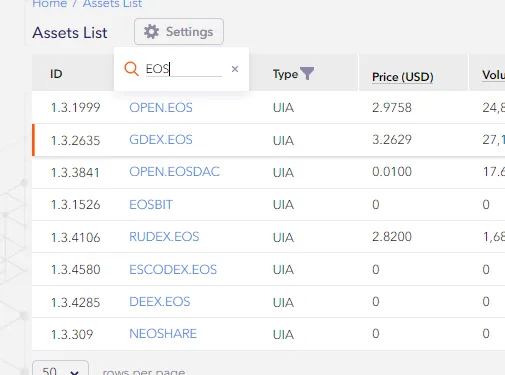
Task: Click UIA type in NEOSHARE row
Action: click(x=283, y=334)
